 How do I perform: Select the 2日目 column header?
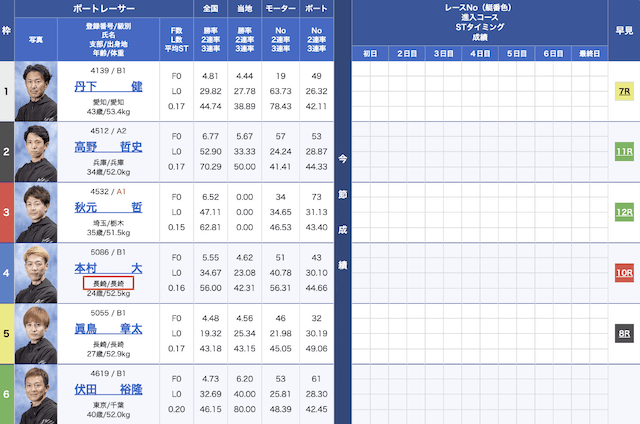pyautogui.click(x=407, y=53)
